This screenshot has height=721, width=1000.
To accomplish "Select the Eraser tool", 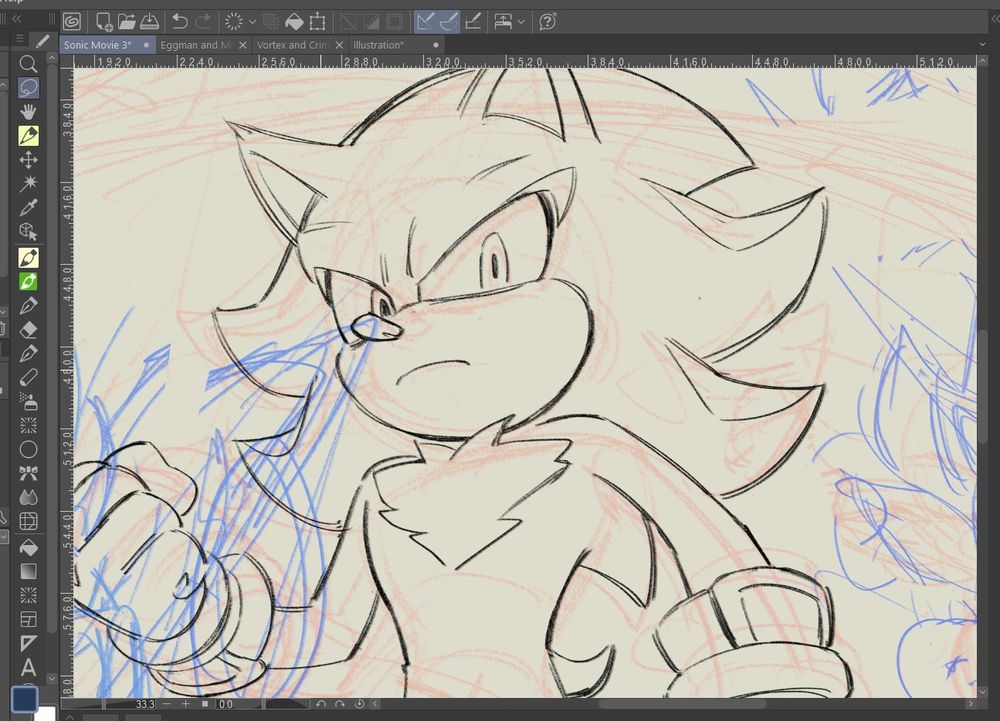I will point(28,330).
